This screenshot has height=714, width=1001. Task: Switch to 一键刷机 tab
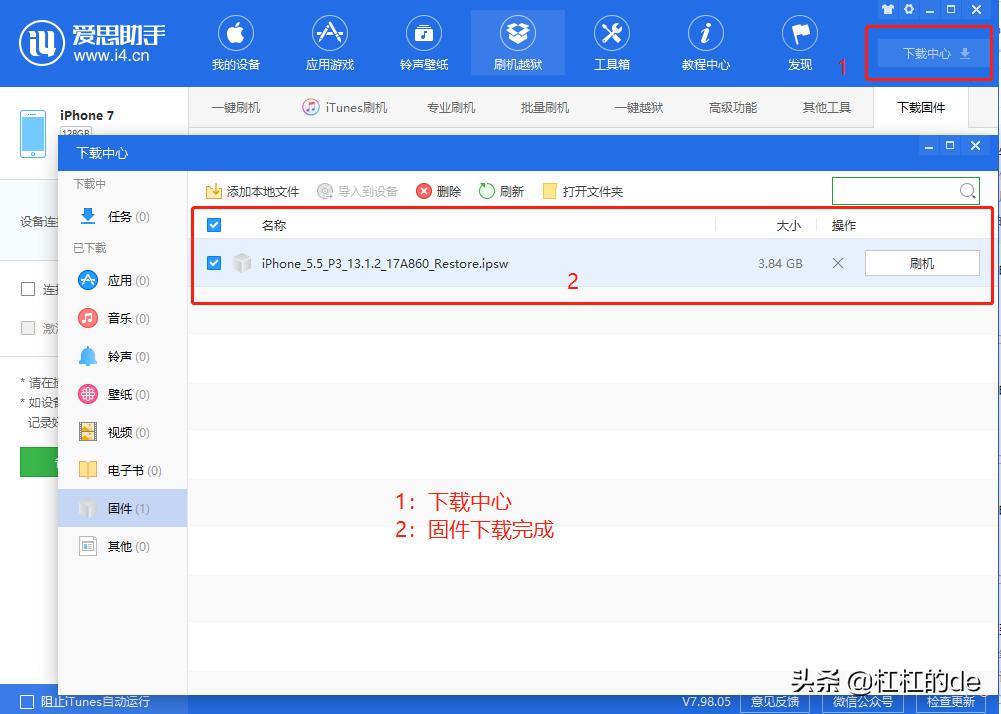tap(236, 107)
